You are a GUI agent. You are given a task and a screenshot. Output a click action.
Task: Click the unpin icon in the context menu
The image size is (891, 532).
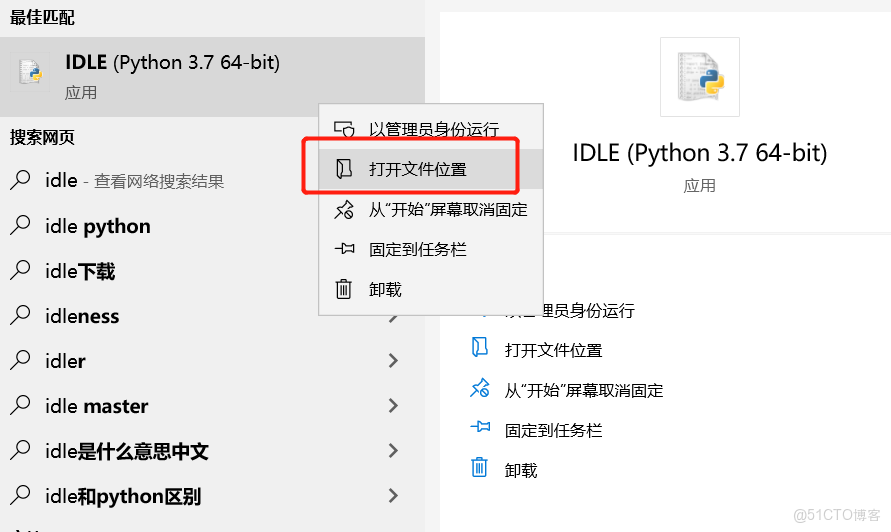(344, 210)
